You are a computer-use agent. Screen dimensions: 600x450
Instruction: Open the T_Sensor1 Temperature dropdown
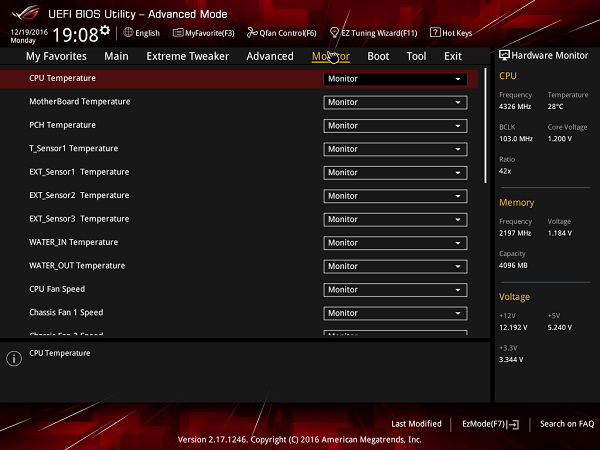(x=395, y=149)
